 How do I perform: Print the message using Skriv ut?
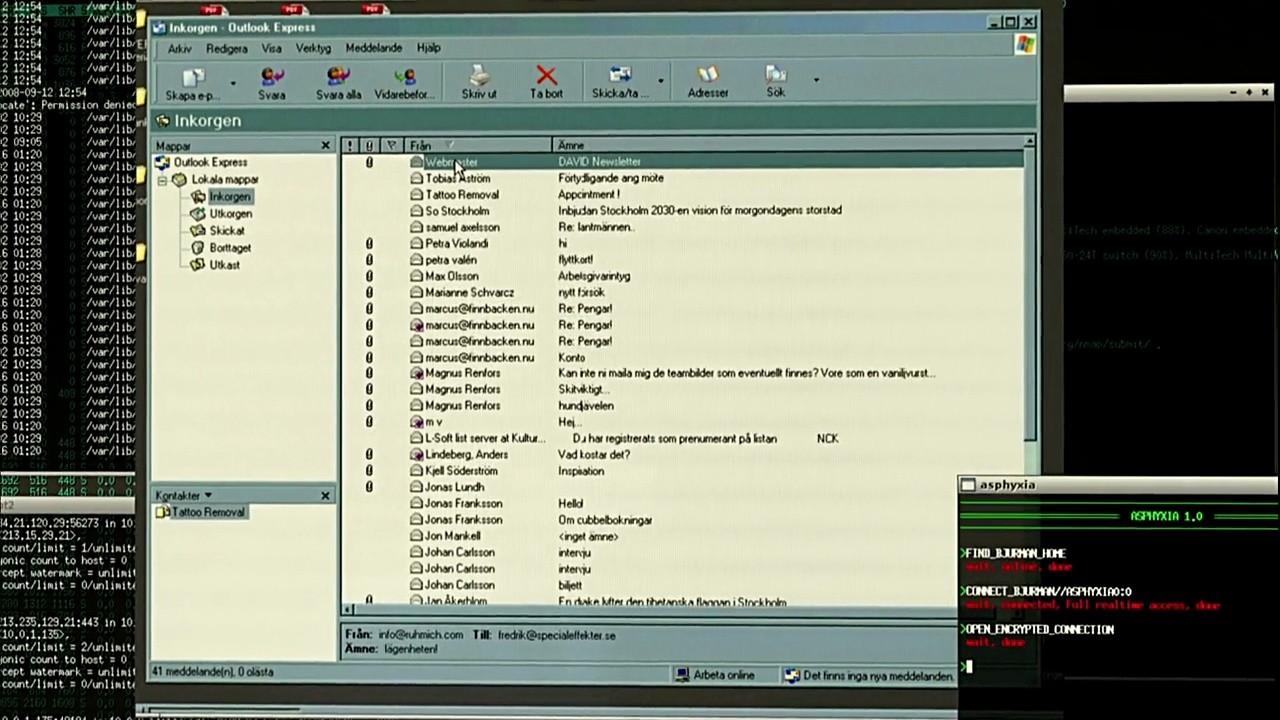tap(479, 76)
